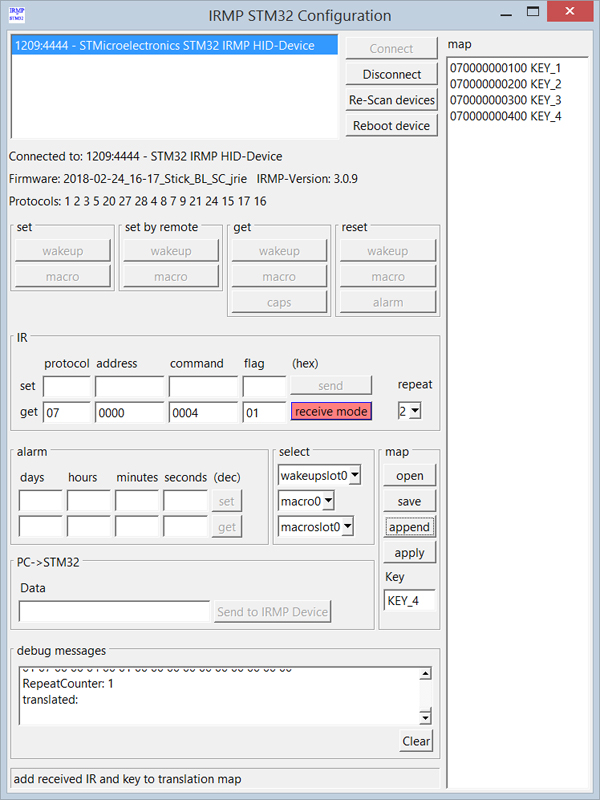Focus the alarm get days field
This screenshot has height=800, width=600.
(40, 527)
